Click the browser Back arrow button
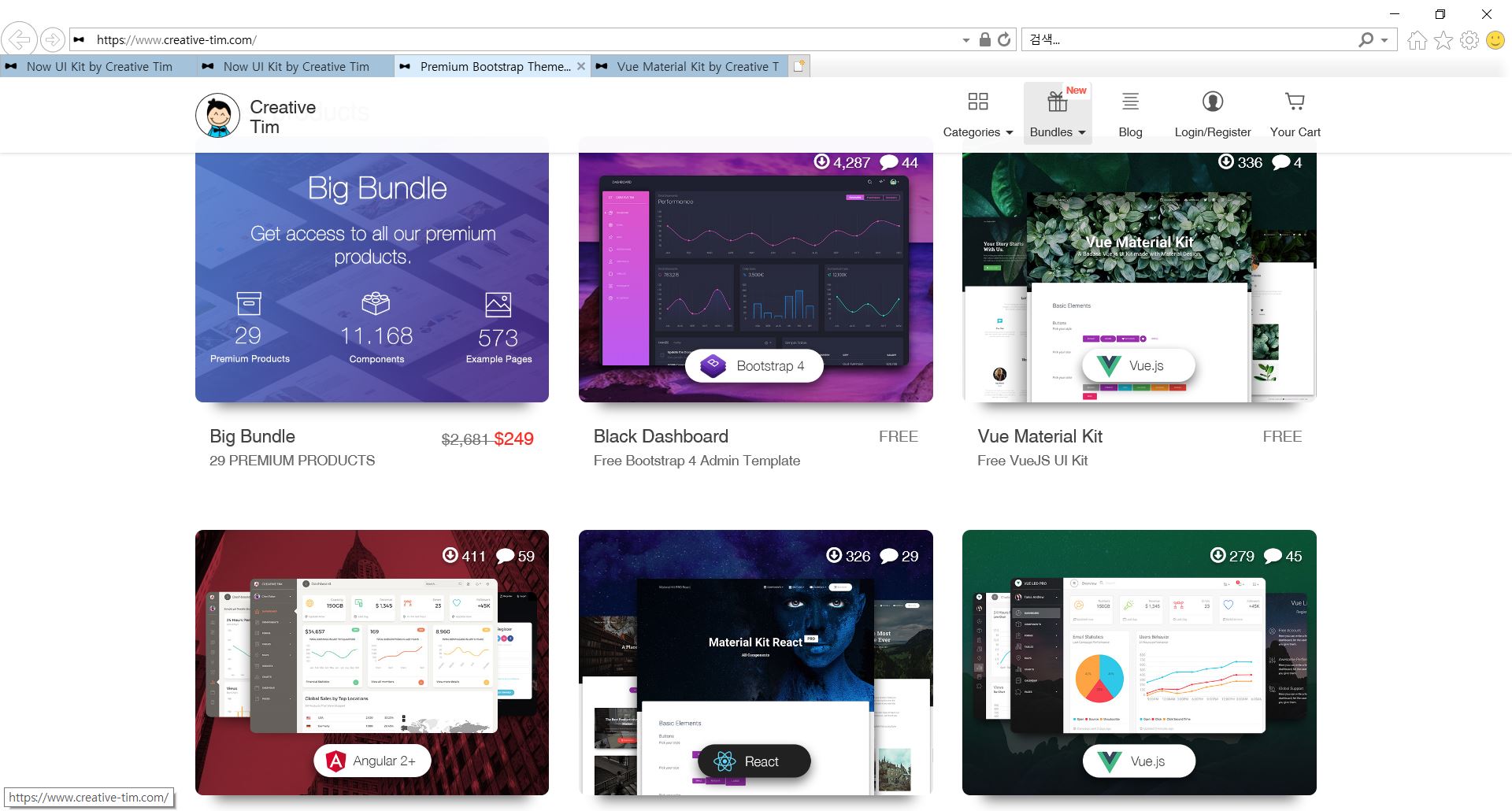Screen dimensions: 1512x811 19,39
